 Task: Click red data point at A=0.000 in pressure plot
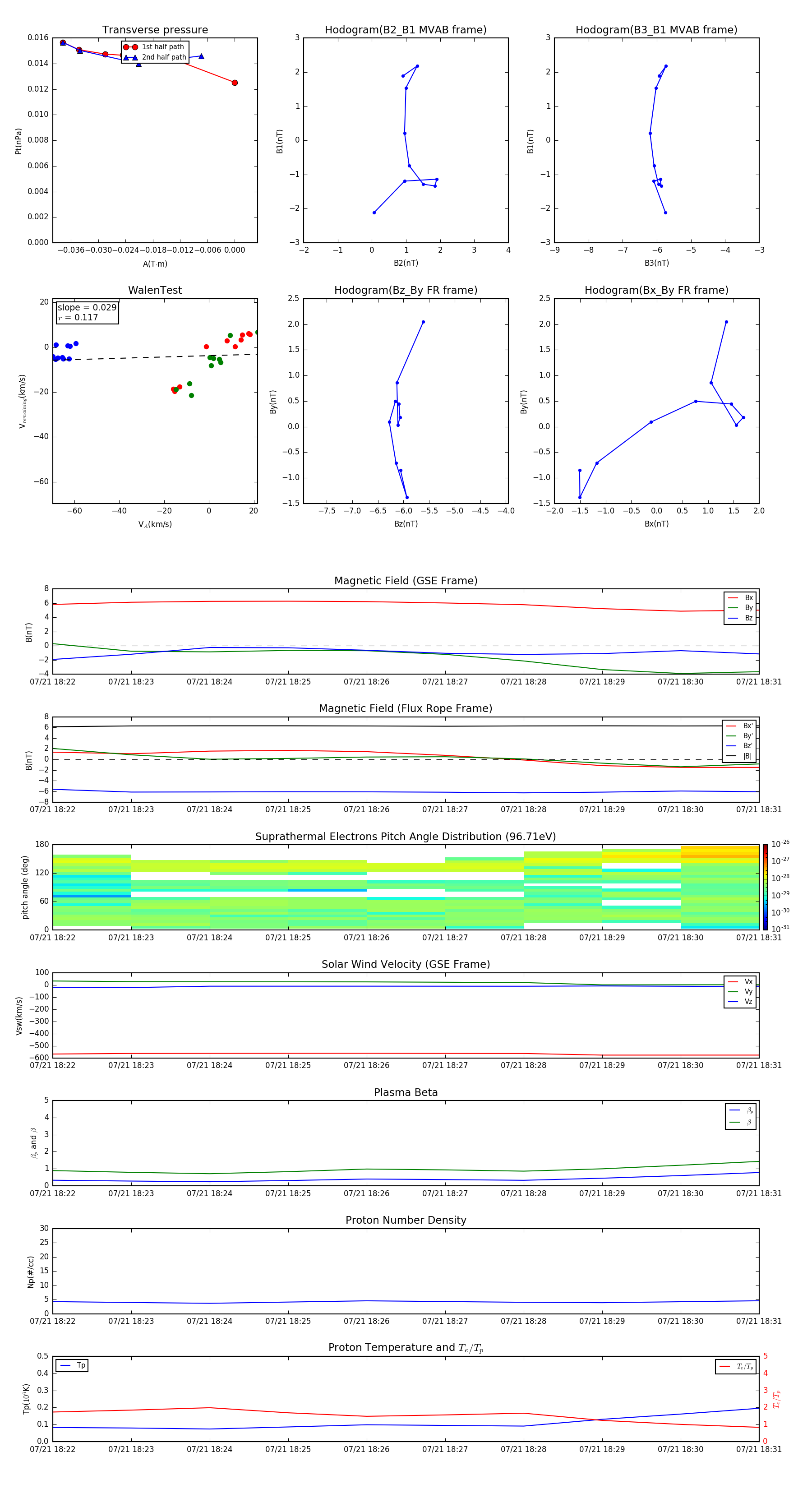pyautogui.click(x=235, y=83)
